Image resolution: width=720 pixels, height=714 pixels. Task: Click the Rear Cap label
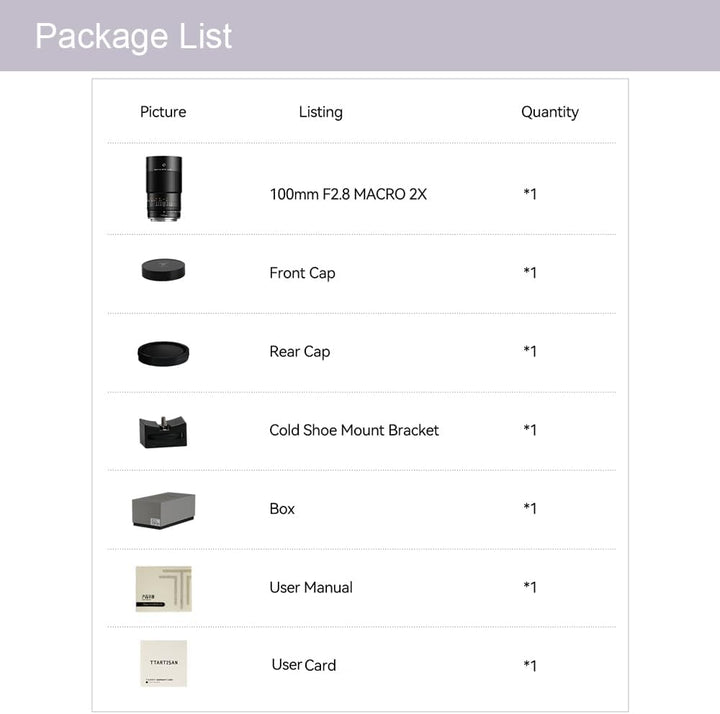point(299,352)
